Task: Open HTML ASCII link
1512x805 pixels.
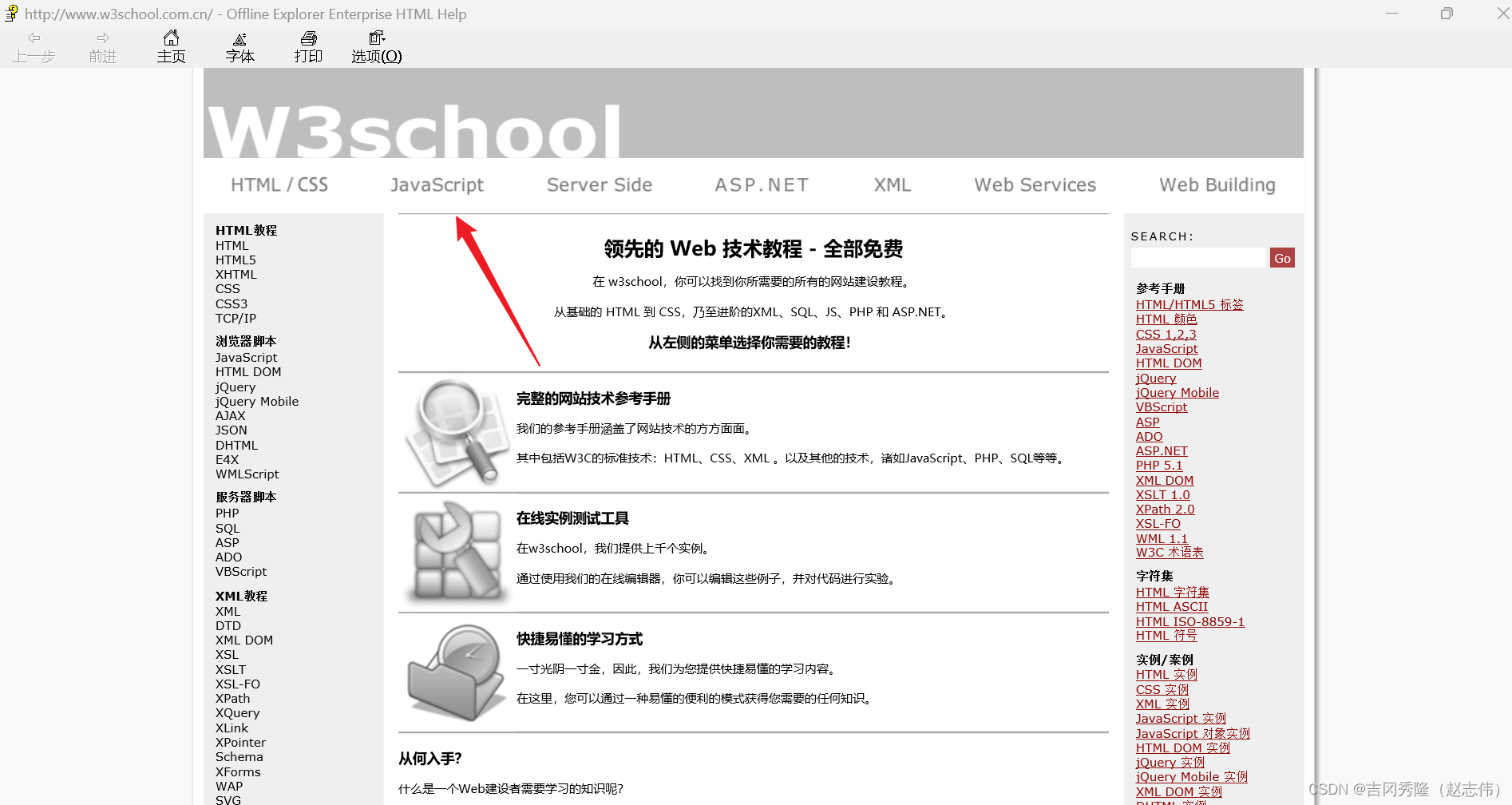Action: coord(1172,607)
